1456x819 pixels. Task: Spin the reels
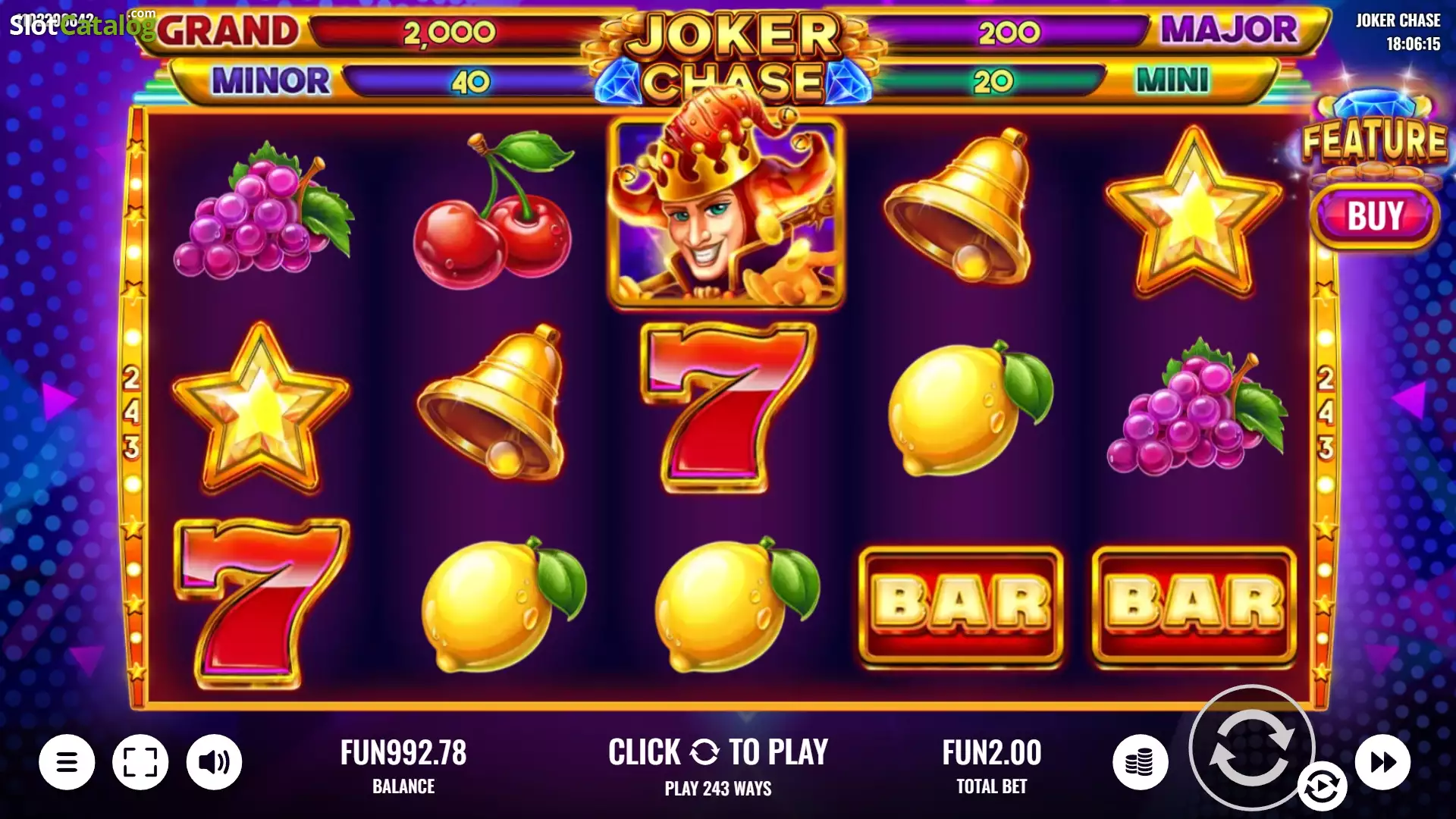1251,748
